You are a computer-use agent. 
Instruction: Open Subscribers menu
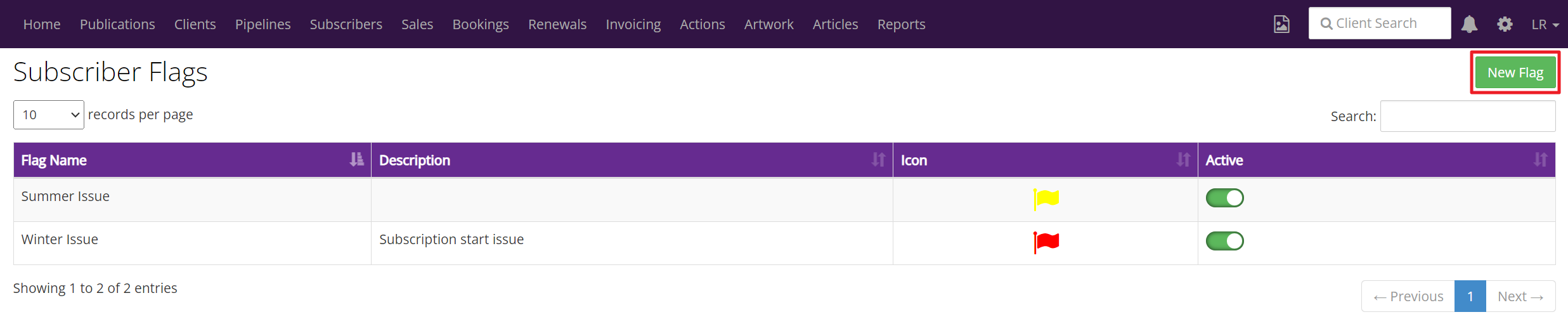(x=346, y=24)
